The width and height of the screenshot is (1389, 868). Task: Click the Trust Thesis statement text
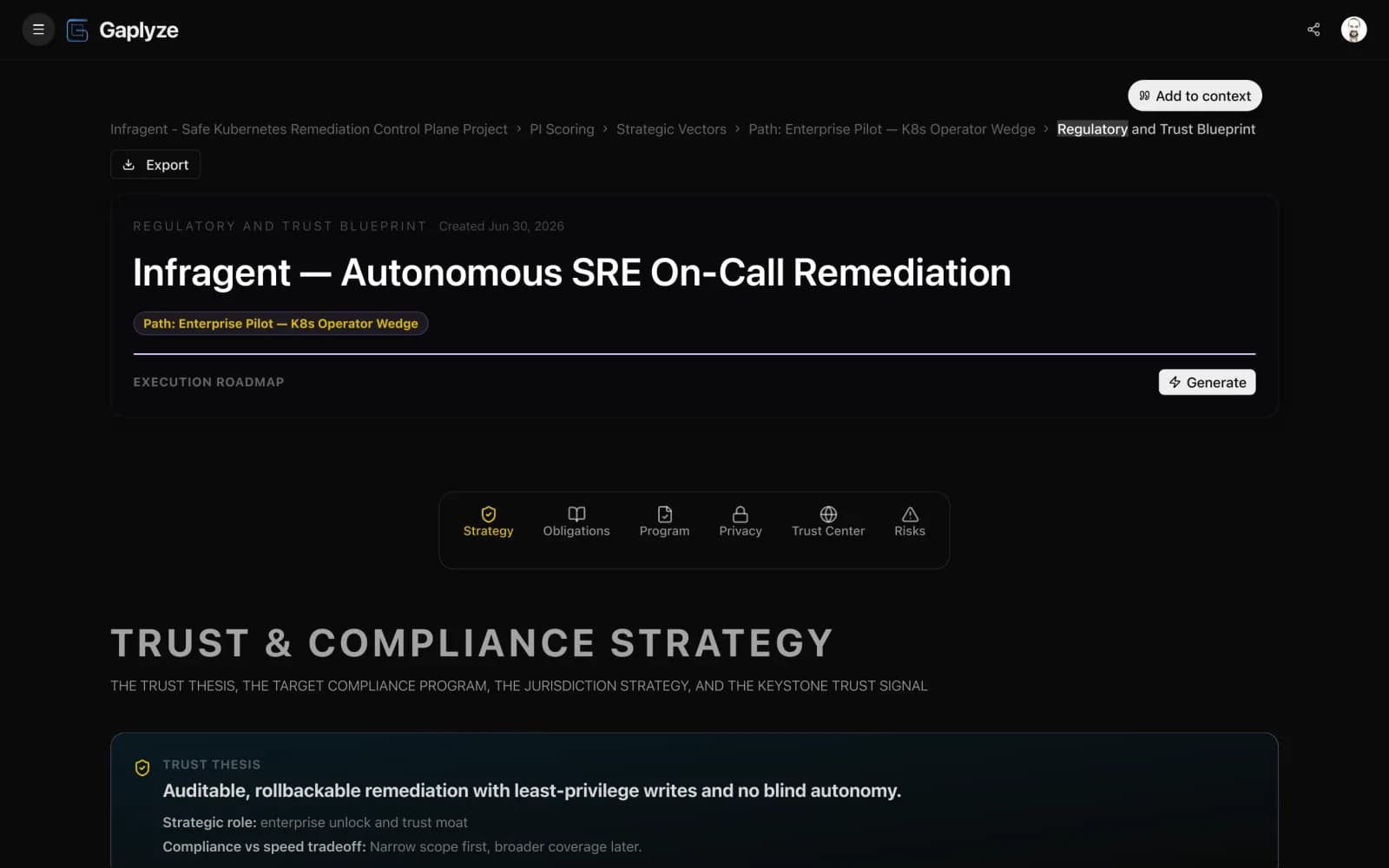pyautogui.click(x=532, y=791)
